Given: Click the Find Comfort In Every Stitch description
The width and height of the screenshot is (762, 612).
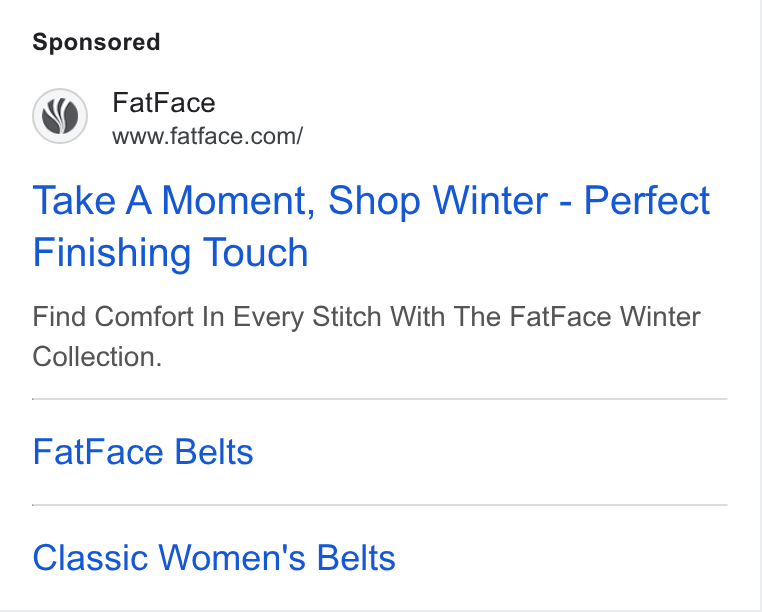Looking at the screenshot, I should 366,336.
